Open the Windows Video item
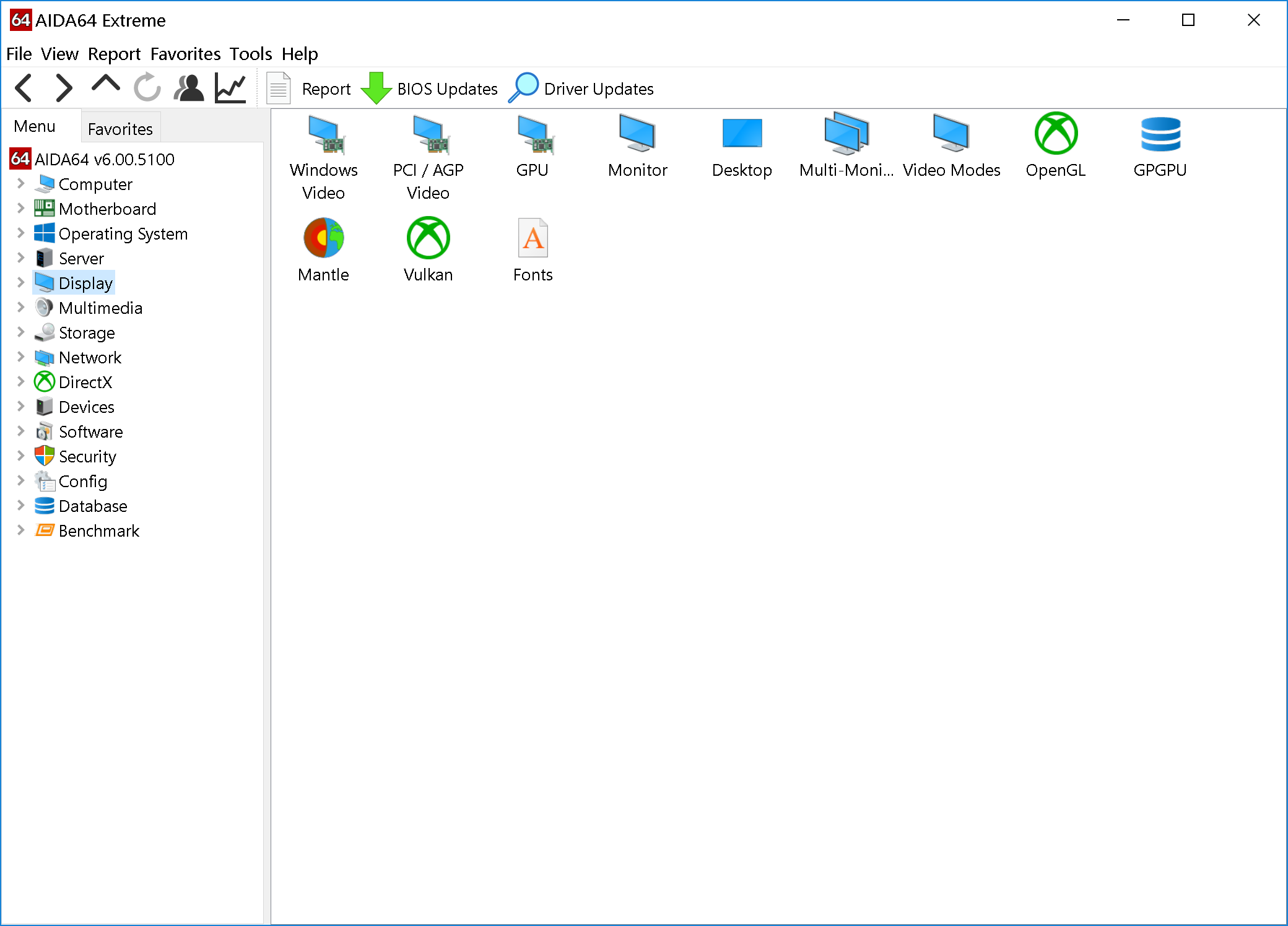This screenshot has width=1288, height=926. coord(324,158)
